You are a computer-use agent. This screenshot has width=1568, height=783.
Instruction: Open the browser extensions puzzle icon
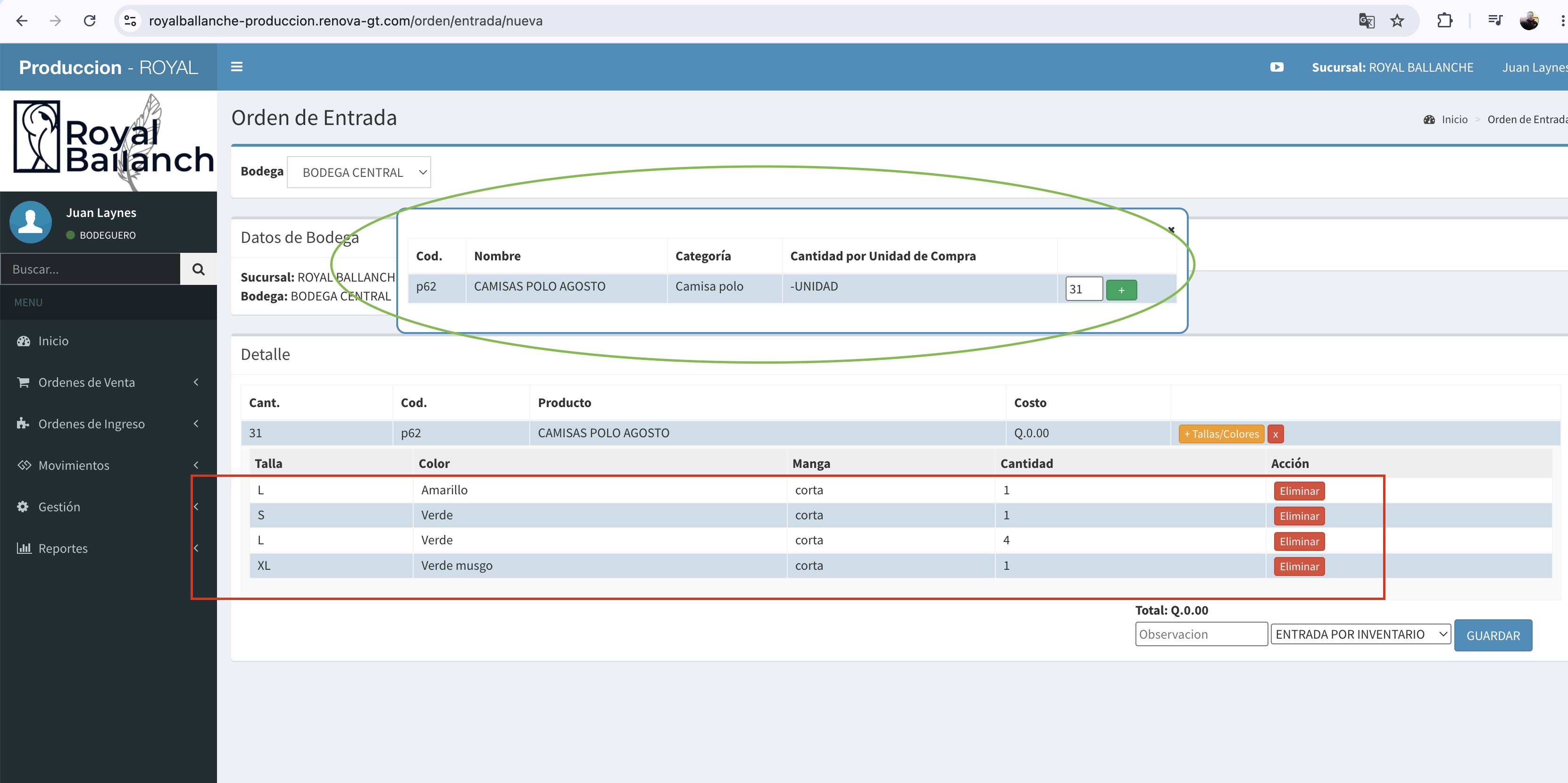click(1444, 21)
